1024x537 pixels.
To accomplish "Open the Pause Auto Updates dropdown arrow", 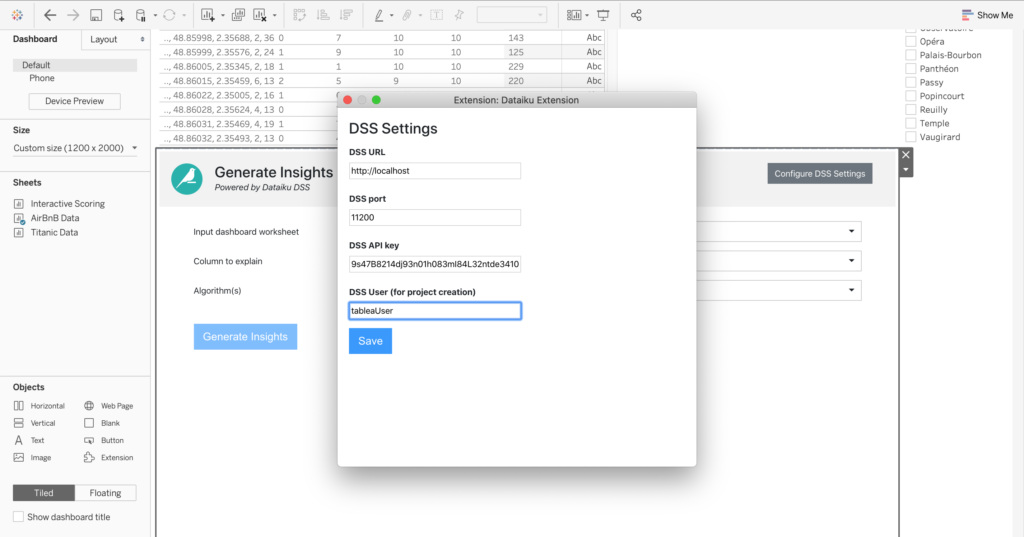I will point(155,15).
